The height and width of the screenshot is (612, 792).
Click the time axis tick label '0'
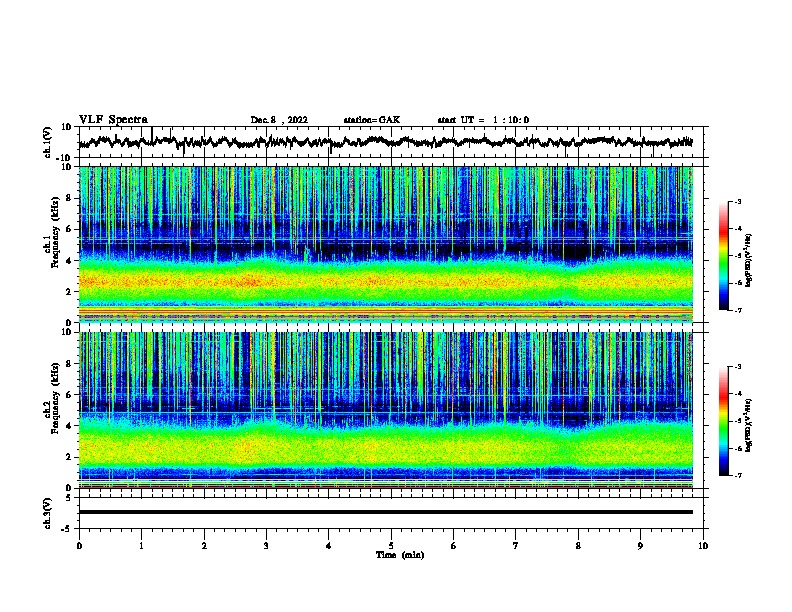tap(79, 546)
